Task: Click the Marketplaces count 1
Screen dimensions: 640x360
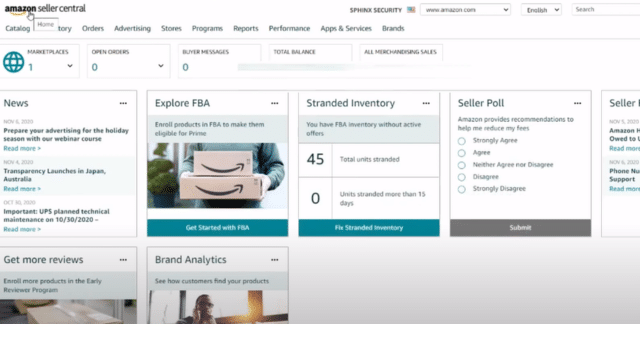Action: (x=31, y=67)
